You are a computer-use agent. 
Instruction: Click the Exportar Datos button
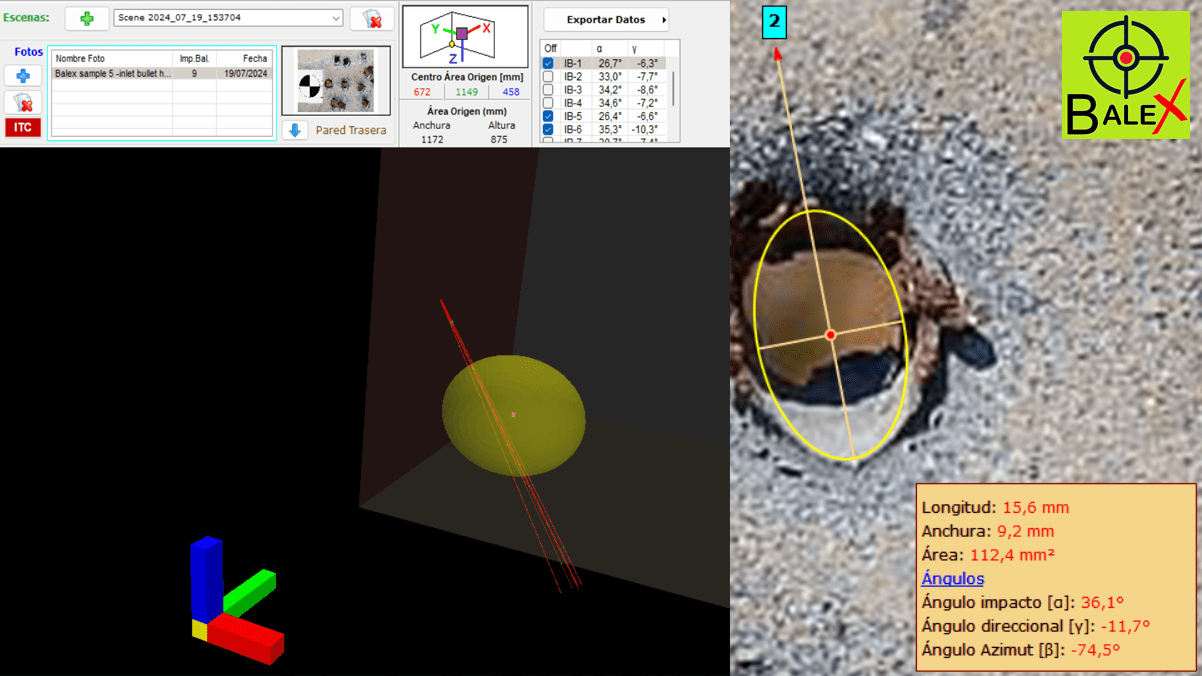pyautogui.click(x=606, y=20)
